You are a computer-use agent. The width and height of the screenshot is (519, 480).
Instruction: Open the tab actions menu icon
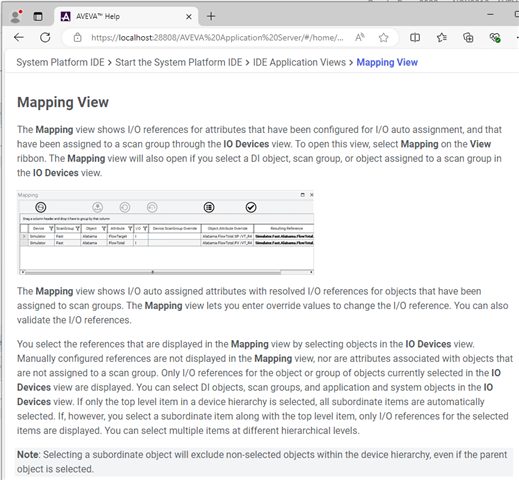[38, 16]
